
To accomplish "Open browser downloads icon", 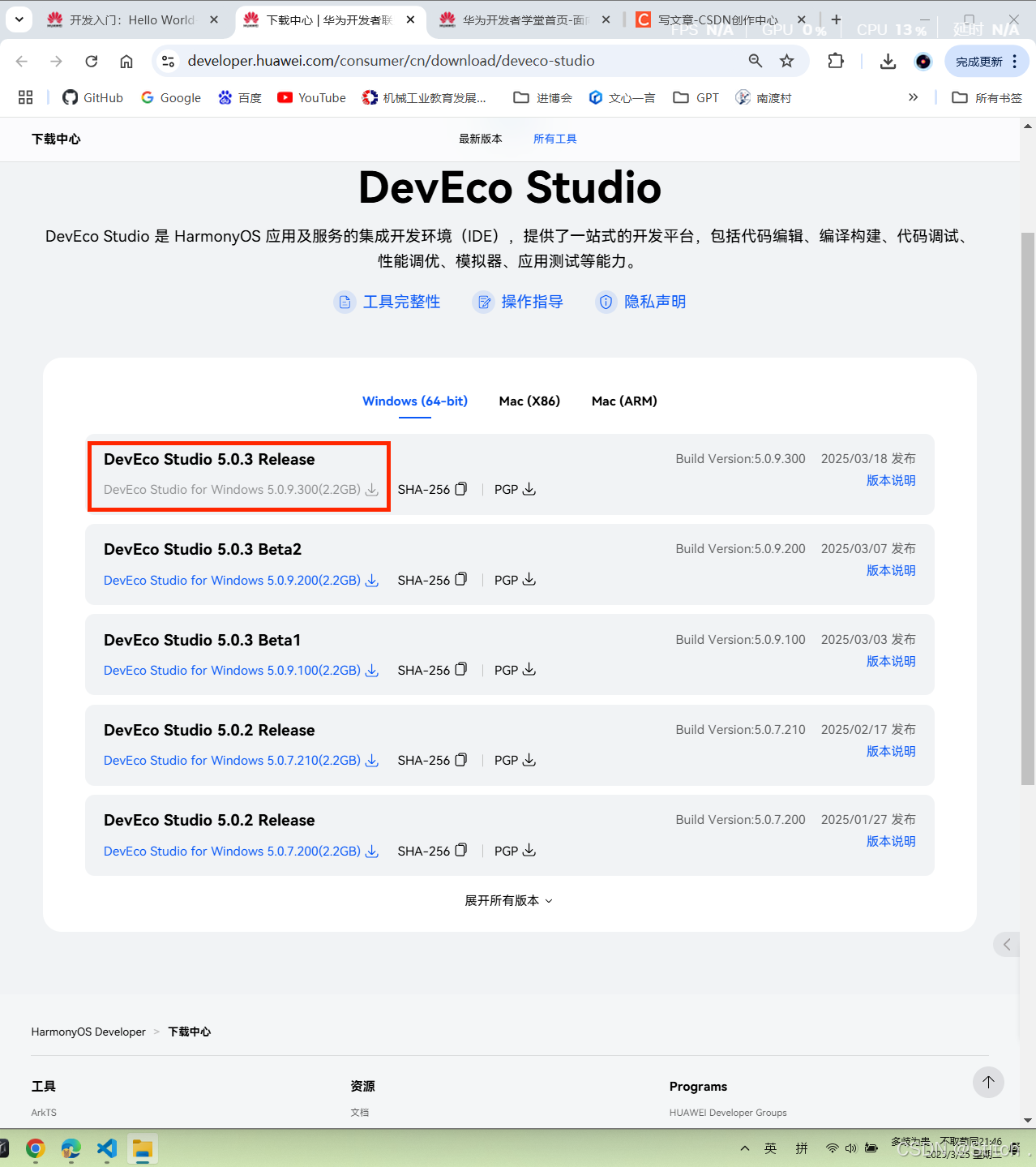I will point(888,61).
